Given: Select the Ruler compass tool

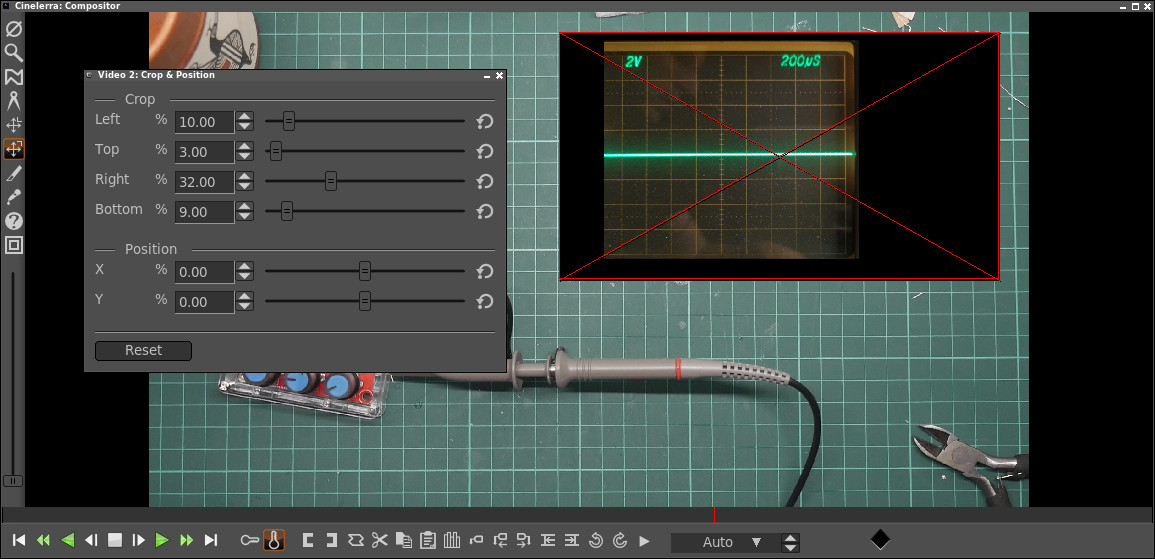Looking at the screenshot, I should 14,101.
